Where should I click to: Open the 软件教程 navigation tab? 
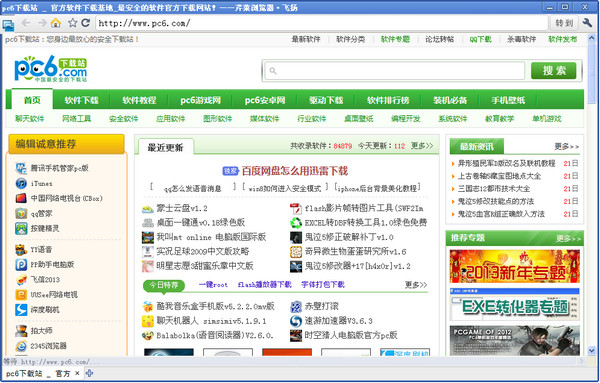[x=139, y=100]
